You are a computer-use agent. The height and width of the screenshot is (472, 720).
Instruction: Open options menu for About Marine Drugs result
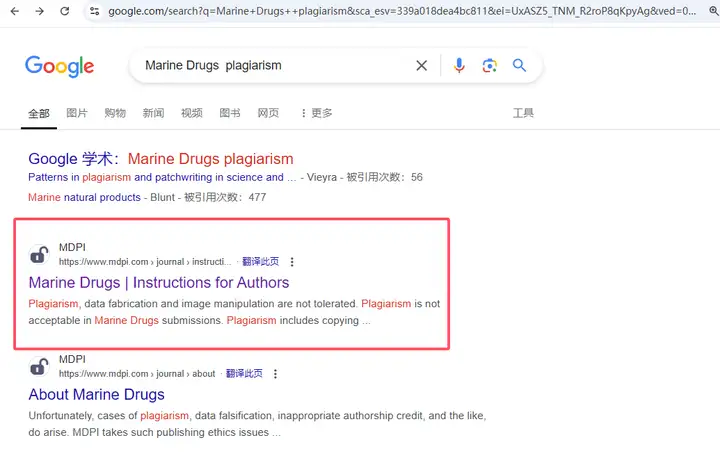pyautogui.click(x=276, y=374)
